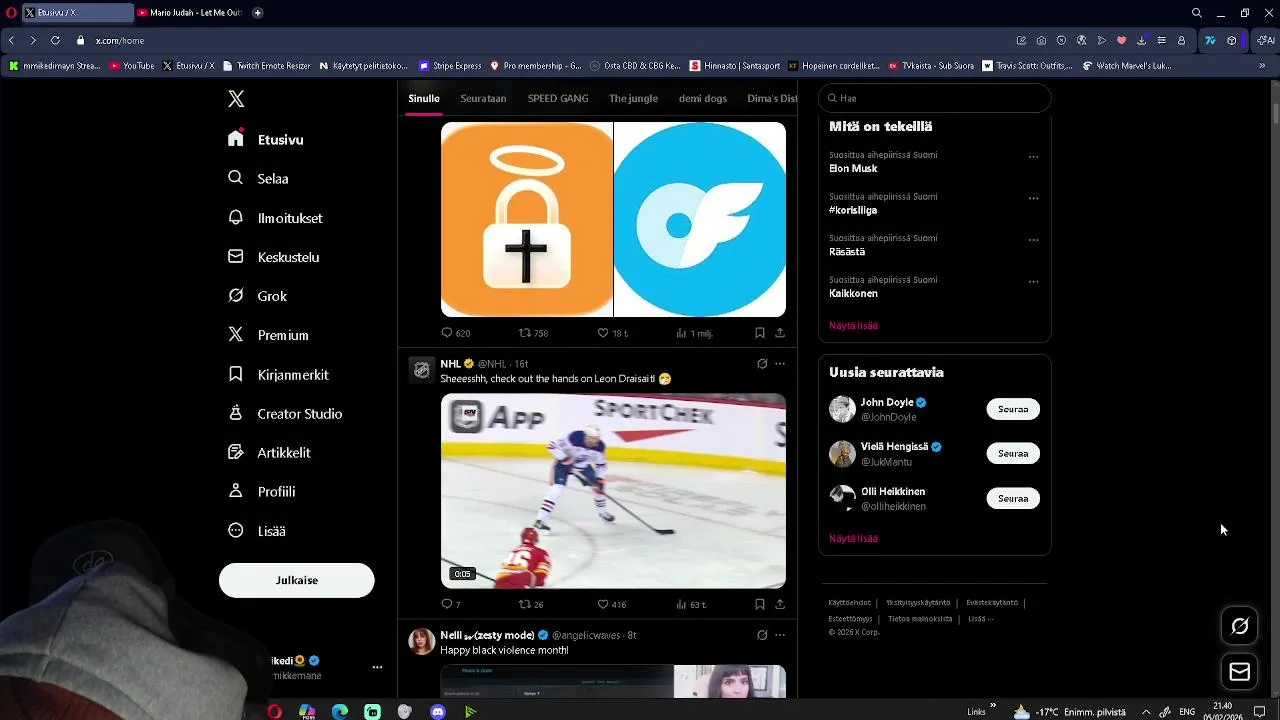Open #korisliiga trending topic

coord(853,210)
